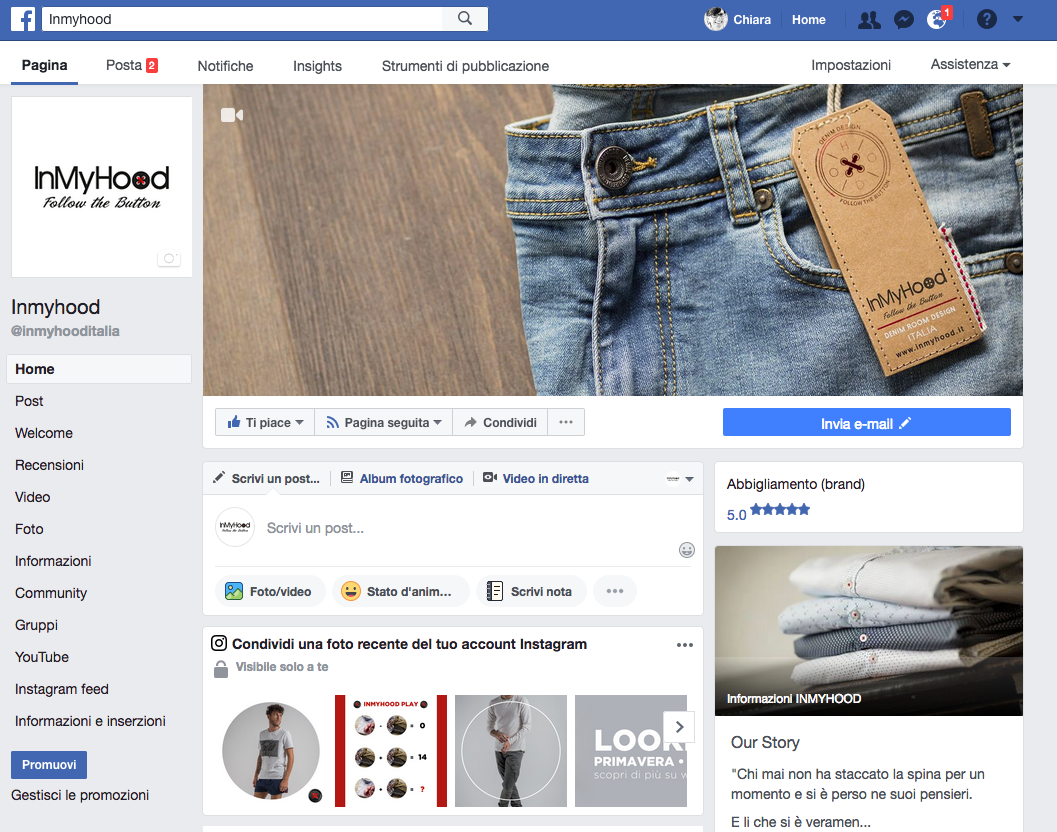This screenshot has height=832, width=1057.
Task: Open Instagram card options ellipsis
Action: [685, 645]
